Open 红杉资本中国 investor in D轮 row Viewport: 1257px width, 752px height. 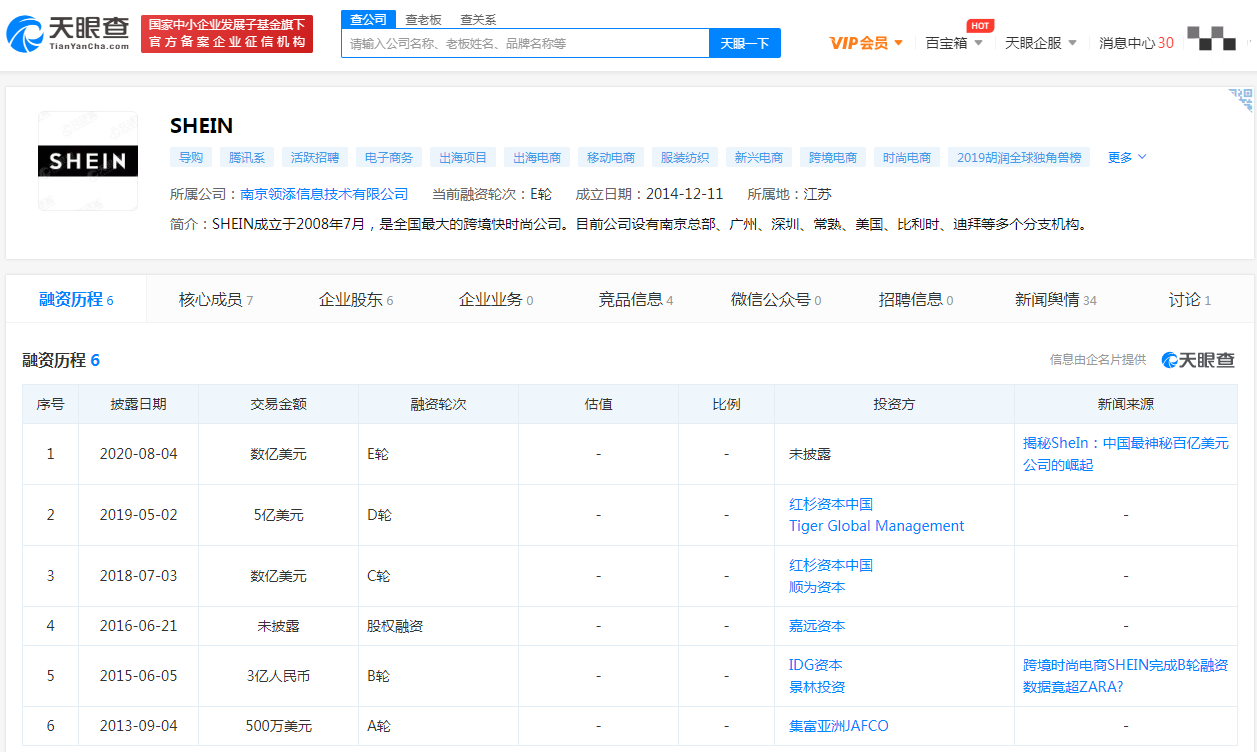830,504
